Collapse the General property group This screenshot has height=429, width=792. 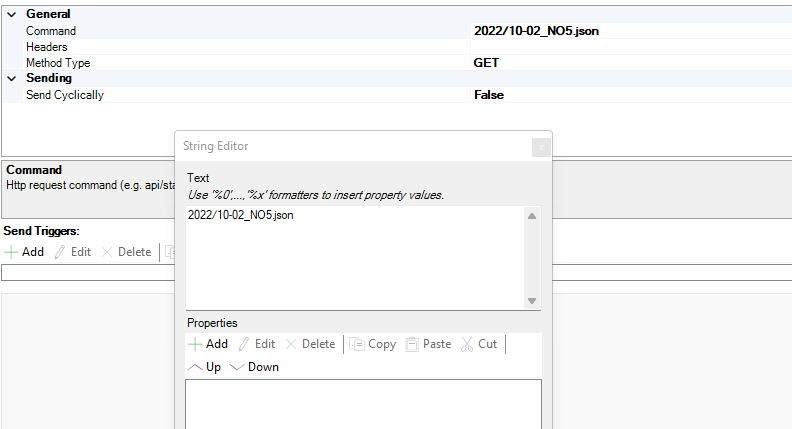pos(12,15)
